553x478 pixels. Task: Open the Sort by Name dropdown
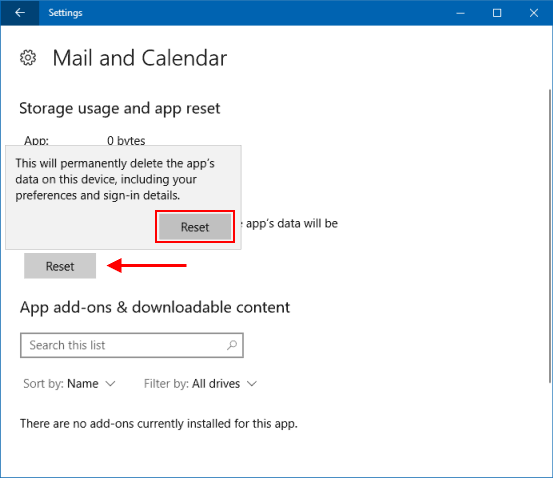[x=69, y=383]
